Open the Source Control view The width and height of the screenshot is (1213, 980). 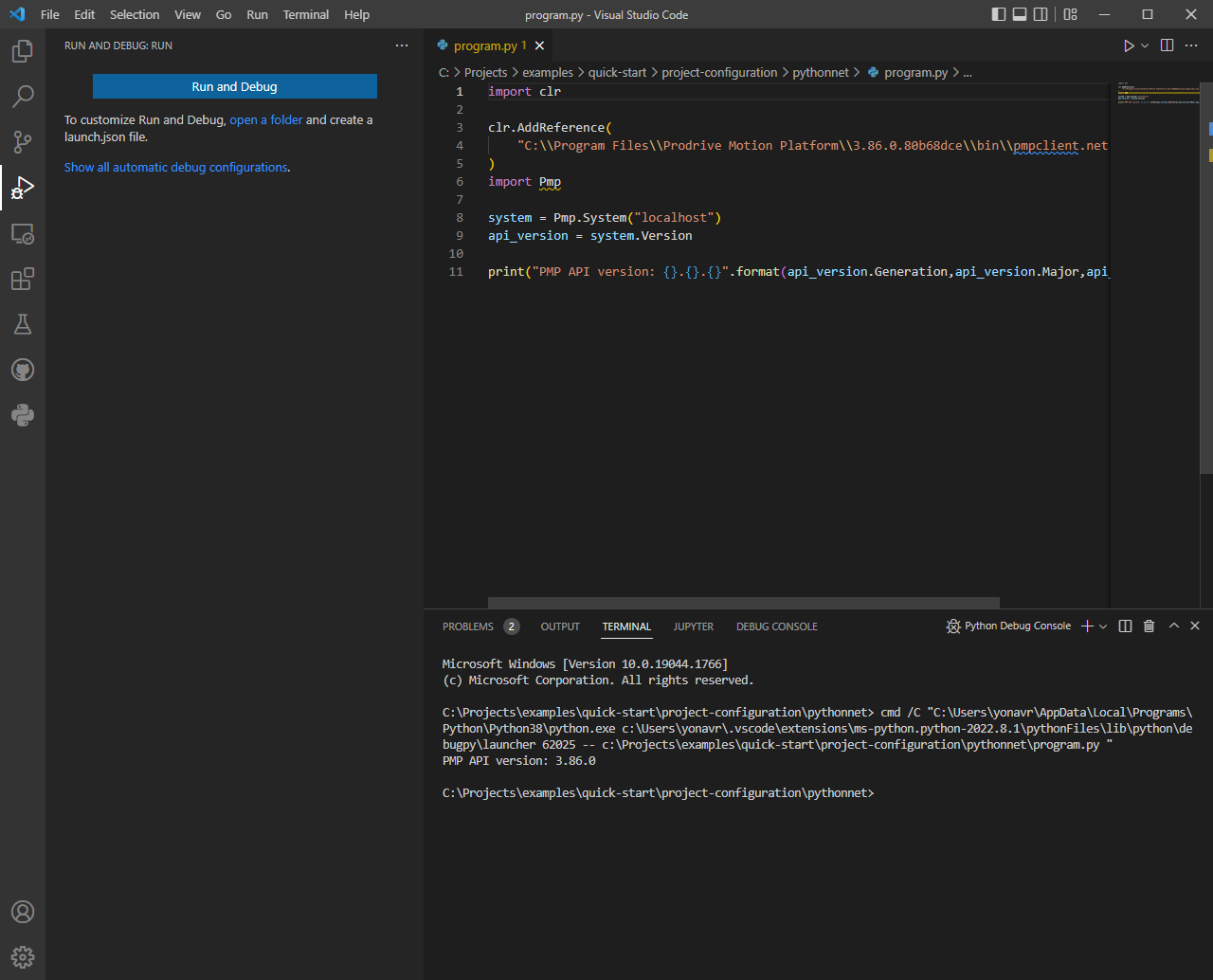pos(23,142)
